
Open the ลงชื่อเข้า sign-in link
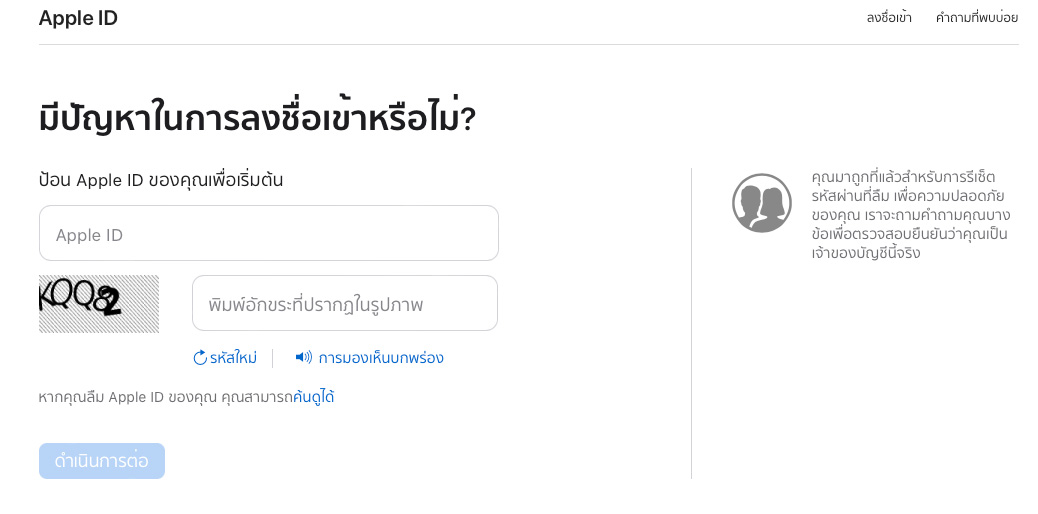tap(888, 18)
